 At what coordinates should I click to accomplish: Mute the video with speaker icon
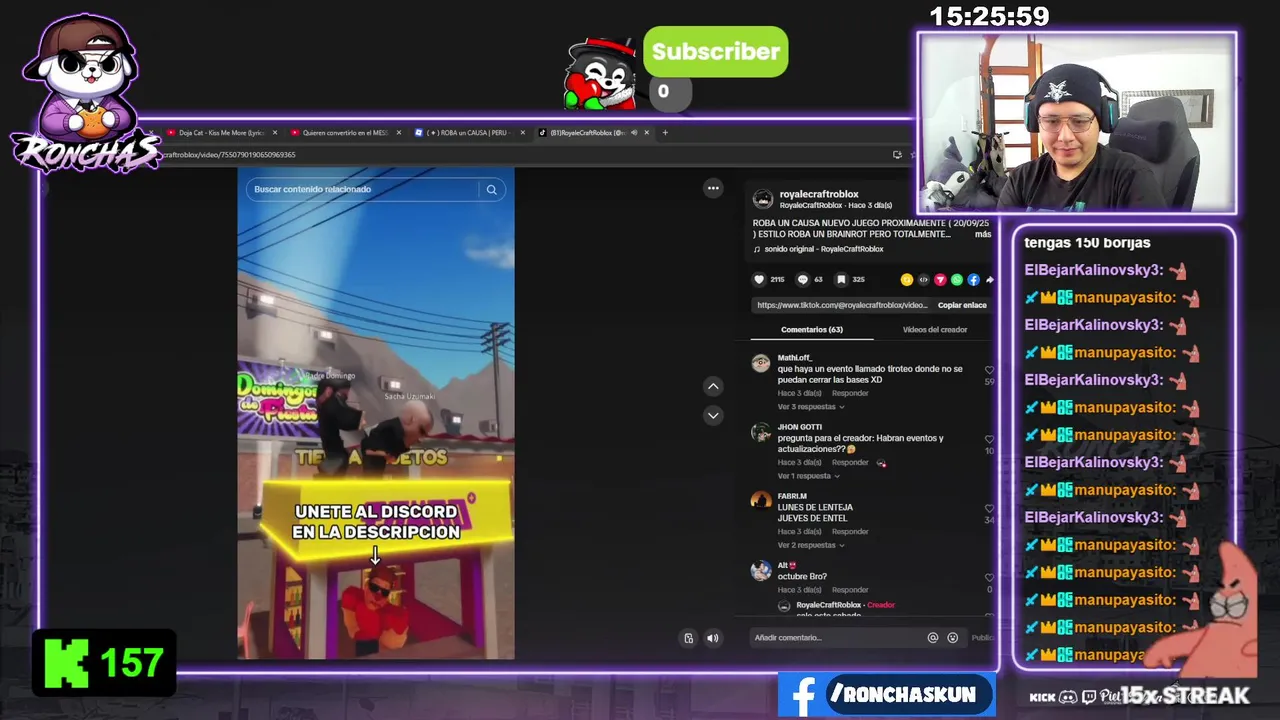pos(712,638)
